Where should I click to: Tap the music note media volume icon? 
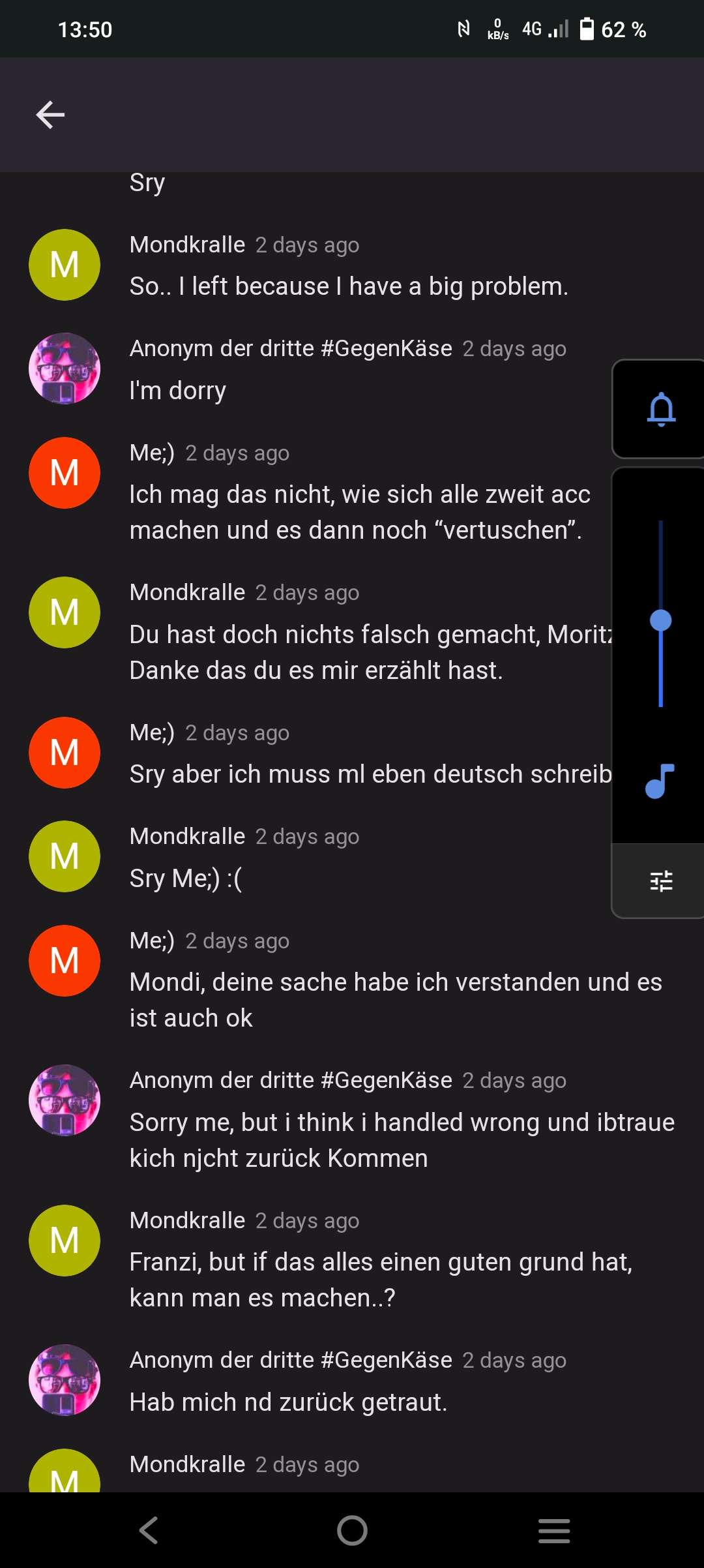(x=660, y=781)
